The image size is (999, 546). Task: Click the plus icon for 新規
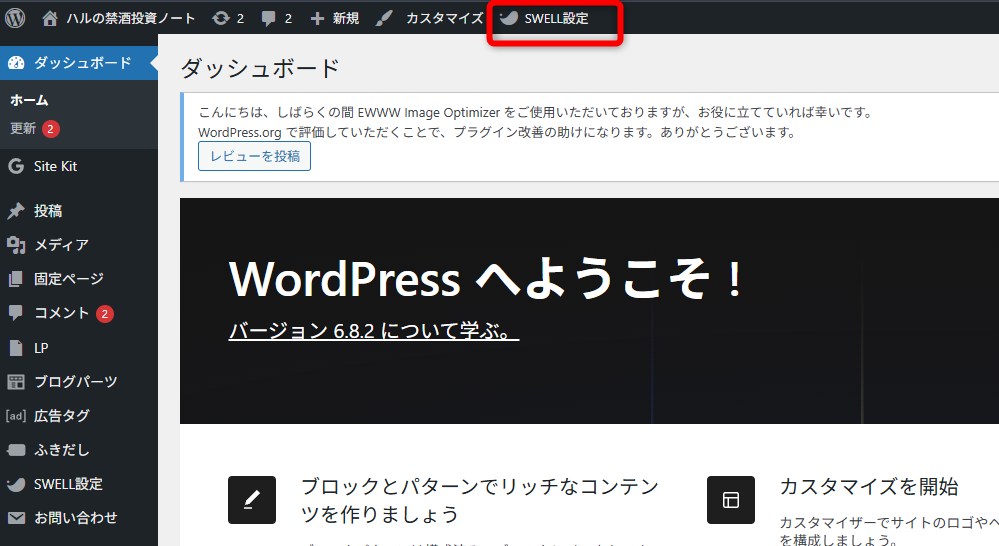317,18
